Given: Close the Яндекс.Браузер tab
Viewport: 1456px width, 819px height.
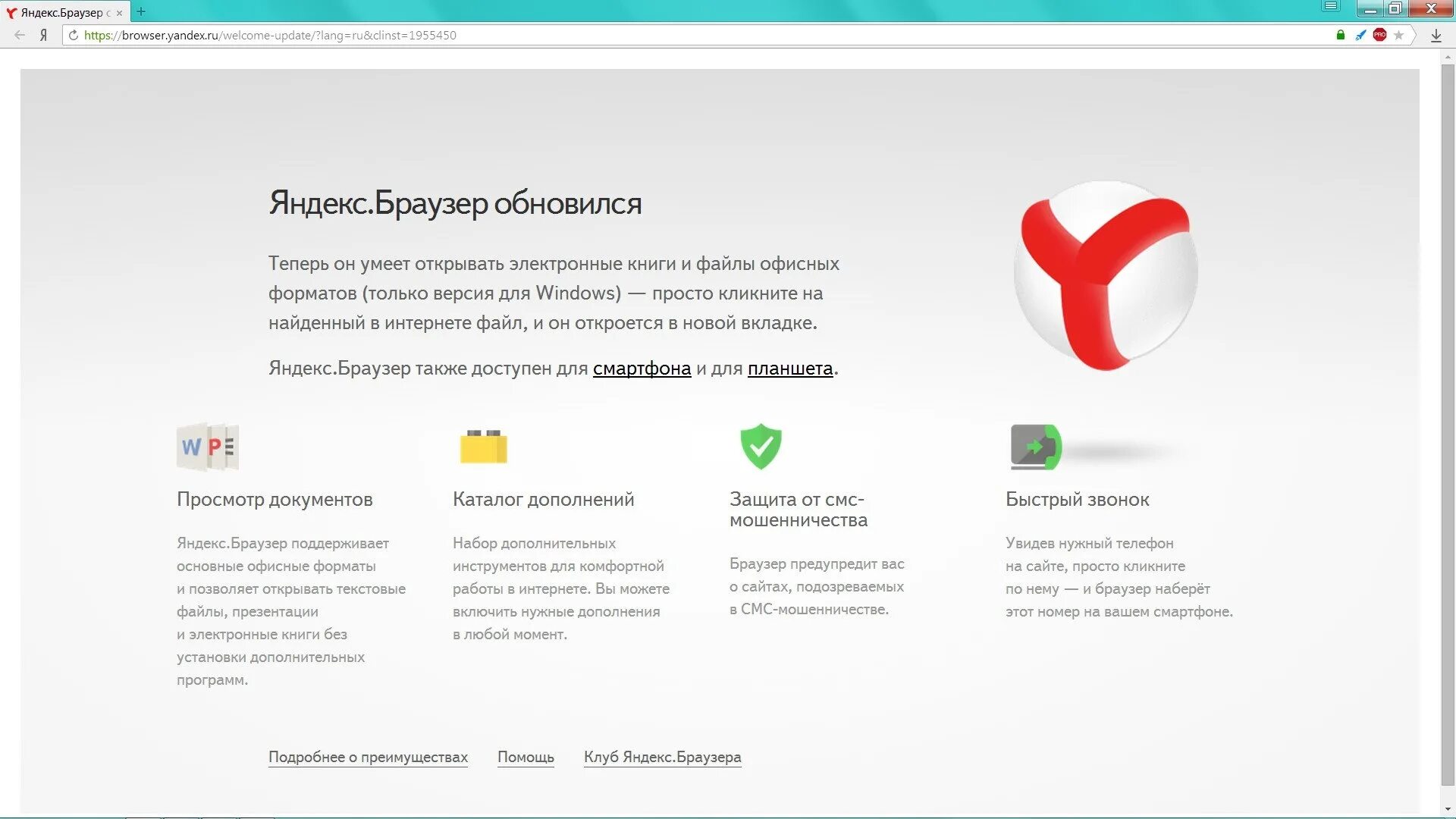Looking at the screenshot, I should (x=119, y=13).
